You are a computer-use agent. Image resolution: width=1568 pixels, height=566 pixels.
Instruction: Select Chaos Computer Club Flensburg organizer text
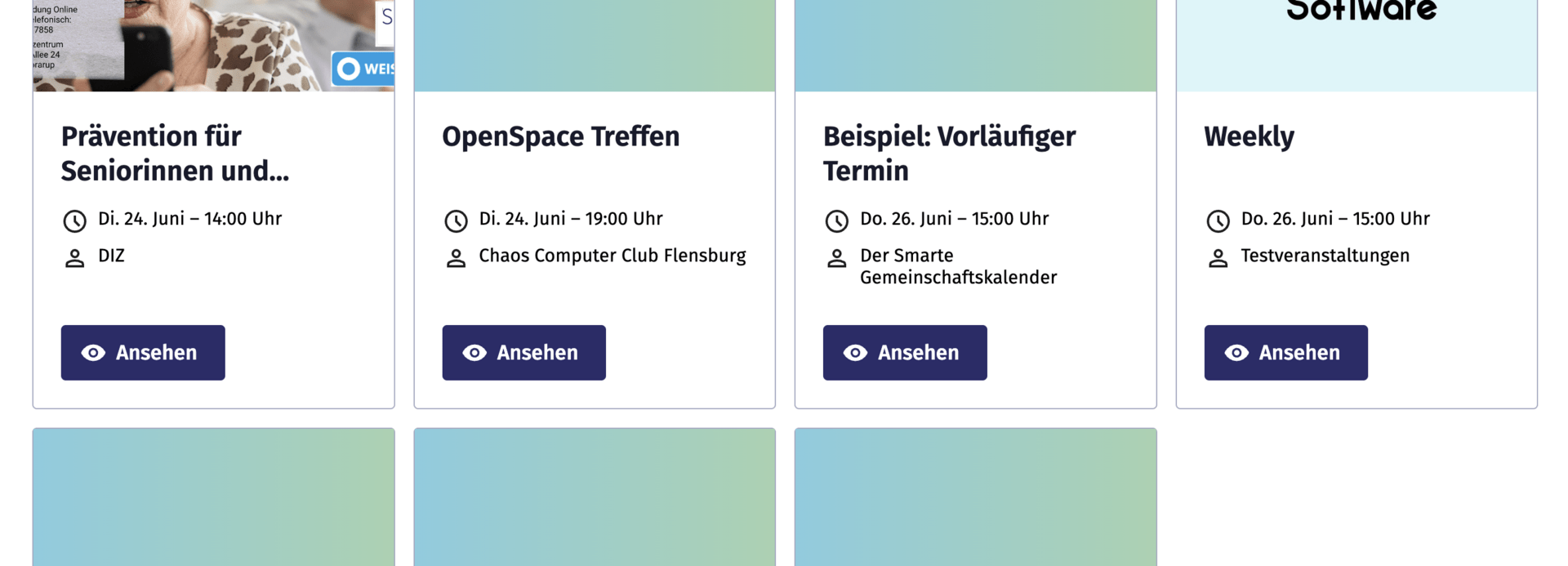click(x=612, y=256)
